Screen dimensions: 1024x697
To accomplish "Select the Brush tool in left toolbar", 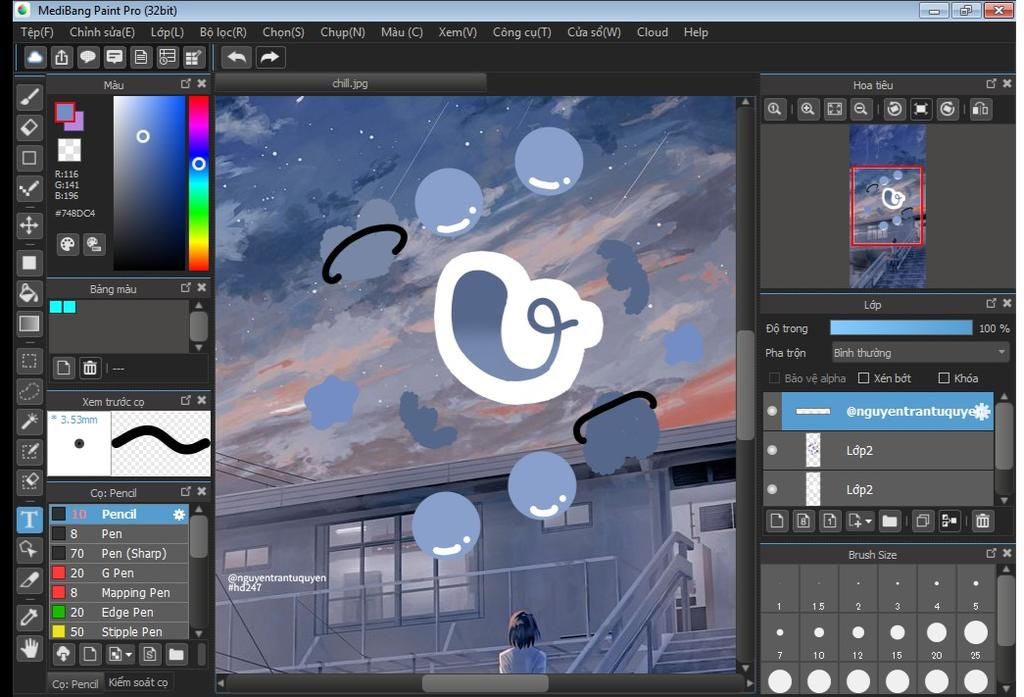I will [29, 97].
